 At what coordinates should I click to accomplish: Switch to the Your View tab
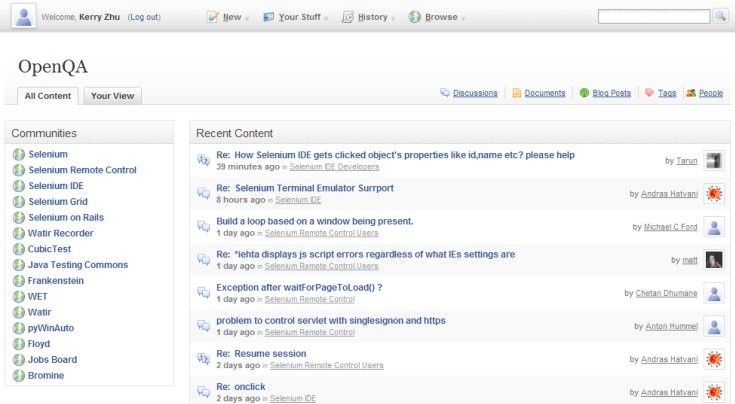[112, 96]
